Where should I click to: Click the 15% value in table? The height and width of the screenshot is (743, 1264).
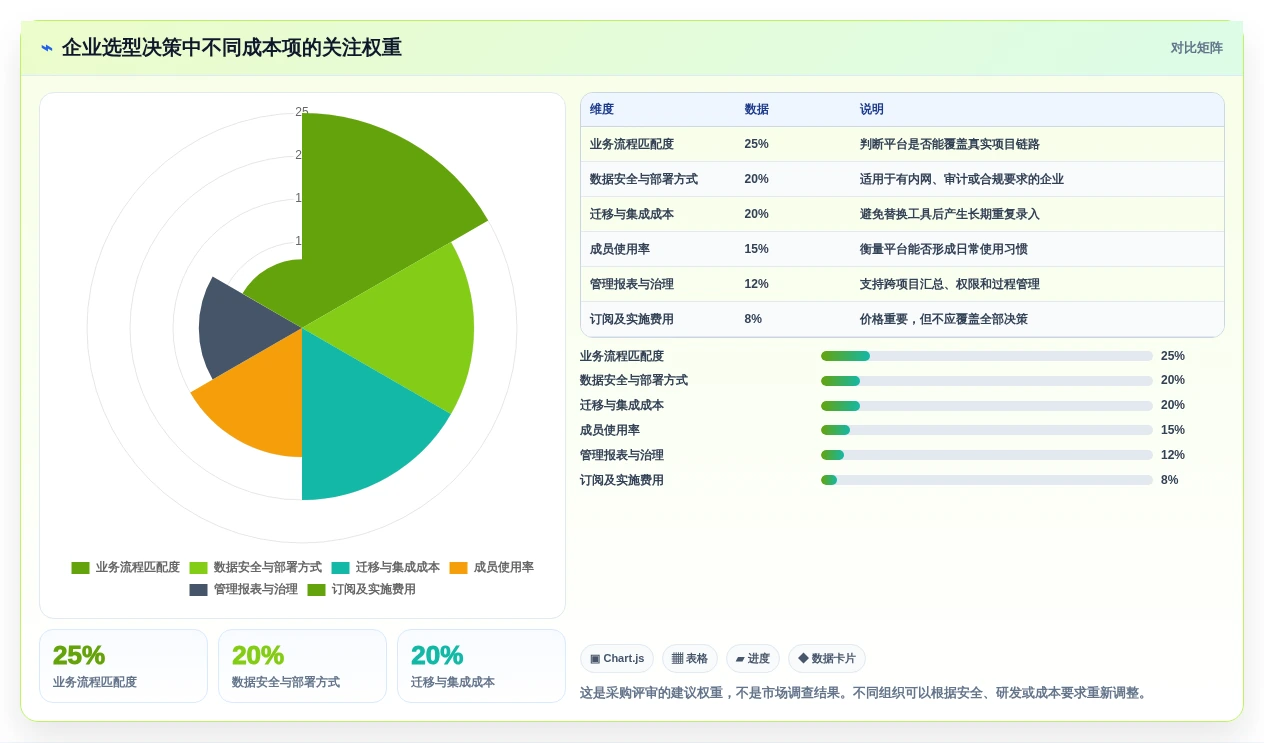(x=757, y=249)
